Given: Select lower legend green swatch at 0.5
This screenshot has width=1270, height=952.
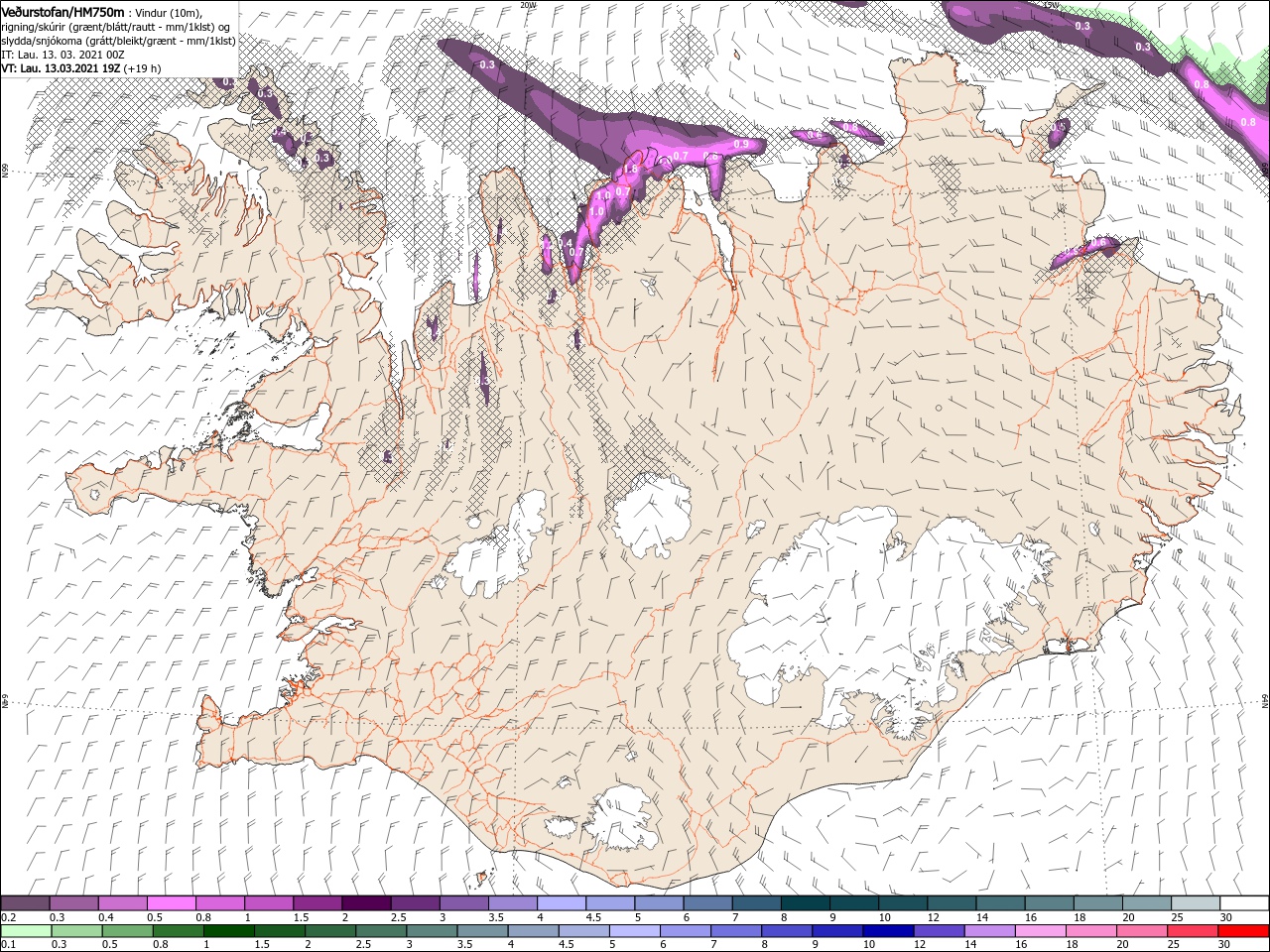Looking at the screenshot, I should pyautogui.click(x=127, y=930).
